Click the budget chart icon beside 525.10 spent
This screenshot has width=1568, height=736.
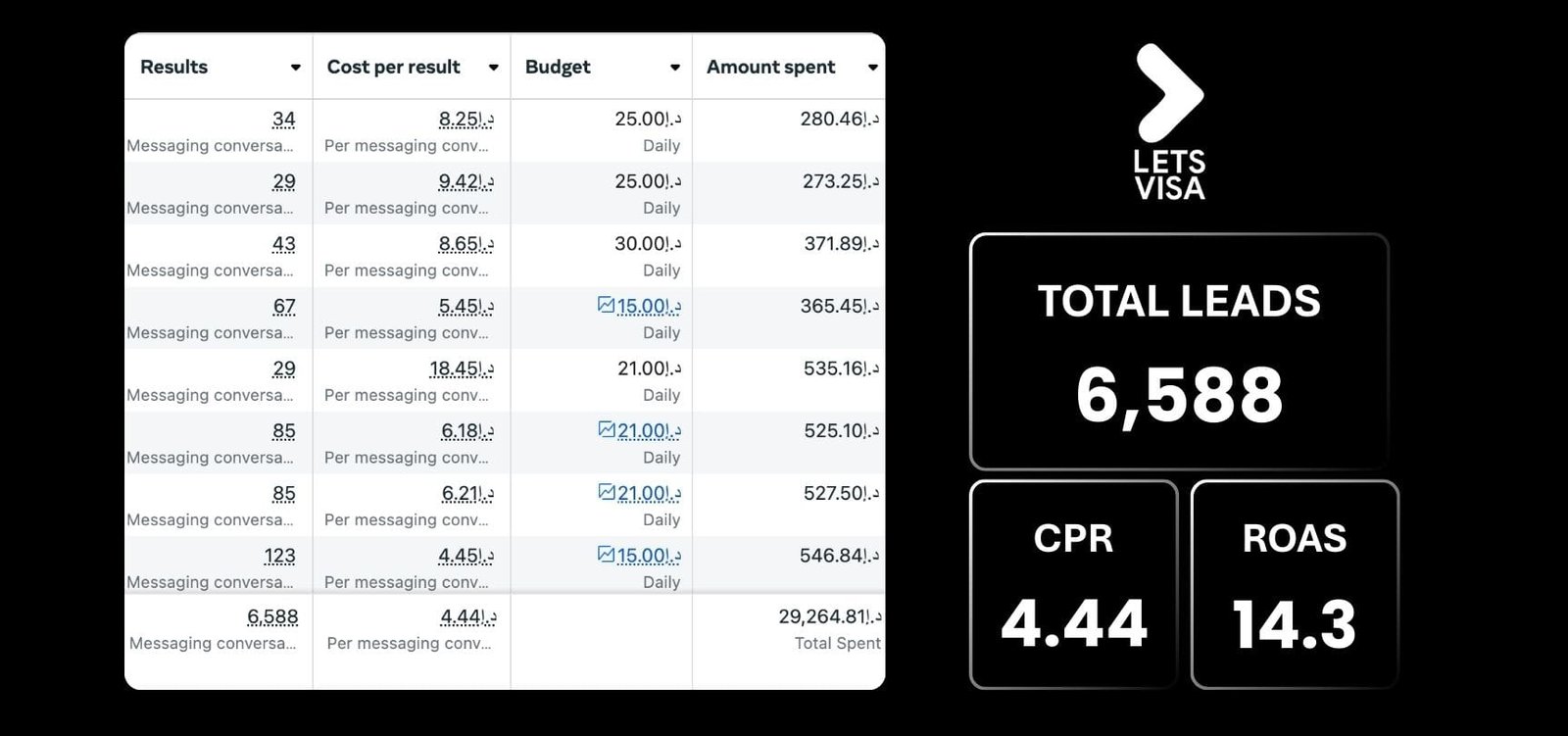pos(606,430)
